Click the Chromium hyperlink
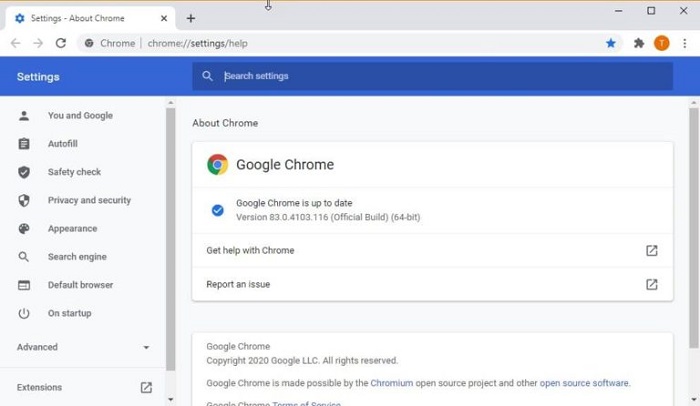700x406 pixels. point(391,383)
